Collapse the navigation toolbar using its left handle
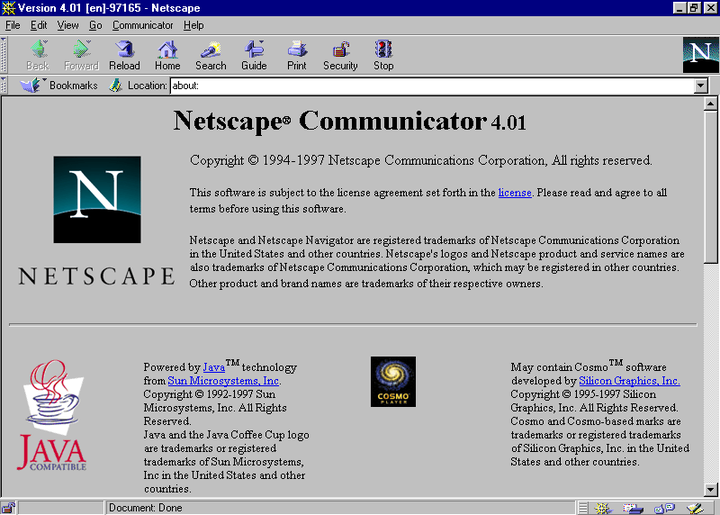The image size is (720, 515). tap(5, 54)
